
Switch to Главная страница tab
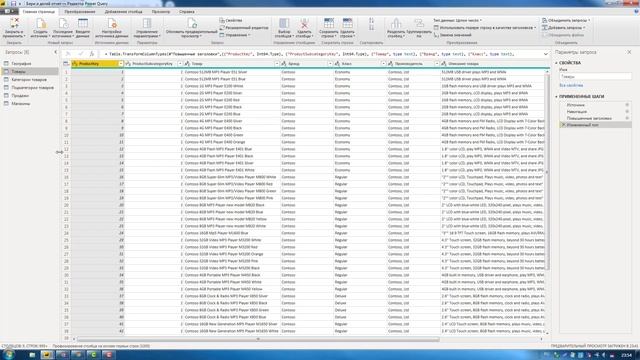coord(39,12)
